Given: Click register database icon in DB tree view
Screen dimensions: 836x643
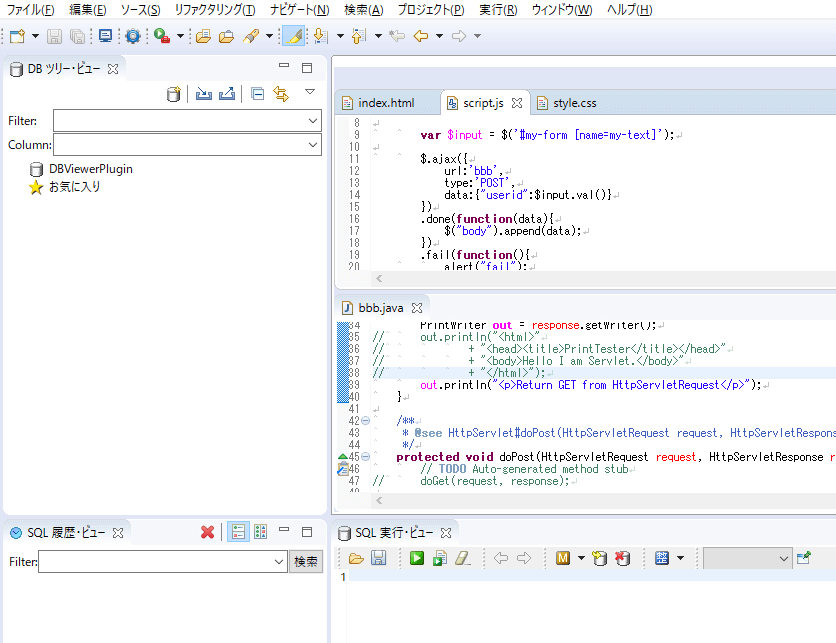Looking at the screenshot, I should 173,94.
